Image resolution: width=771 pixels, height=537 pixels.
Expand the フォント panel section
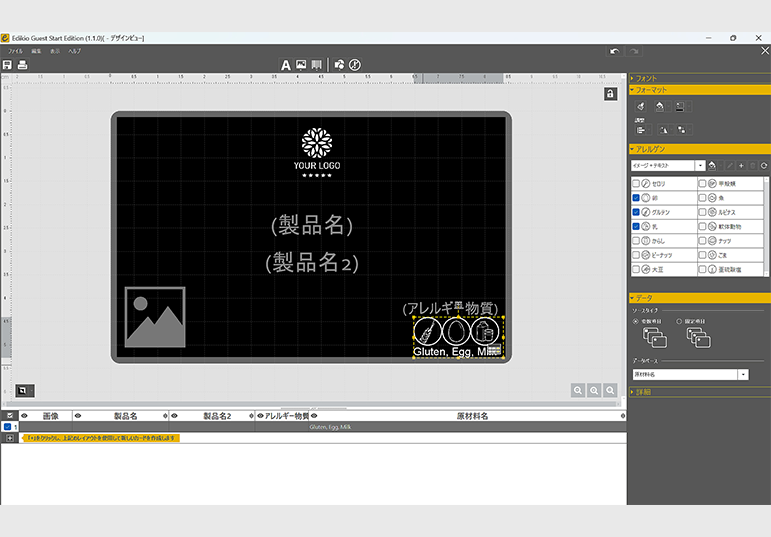tap(646, 78)
